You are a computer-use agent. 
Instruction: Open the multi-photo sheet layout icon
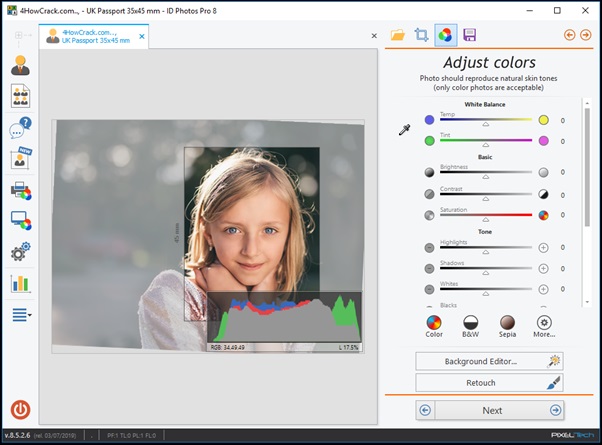coord(20,96)
